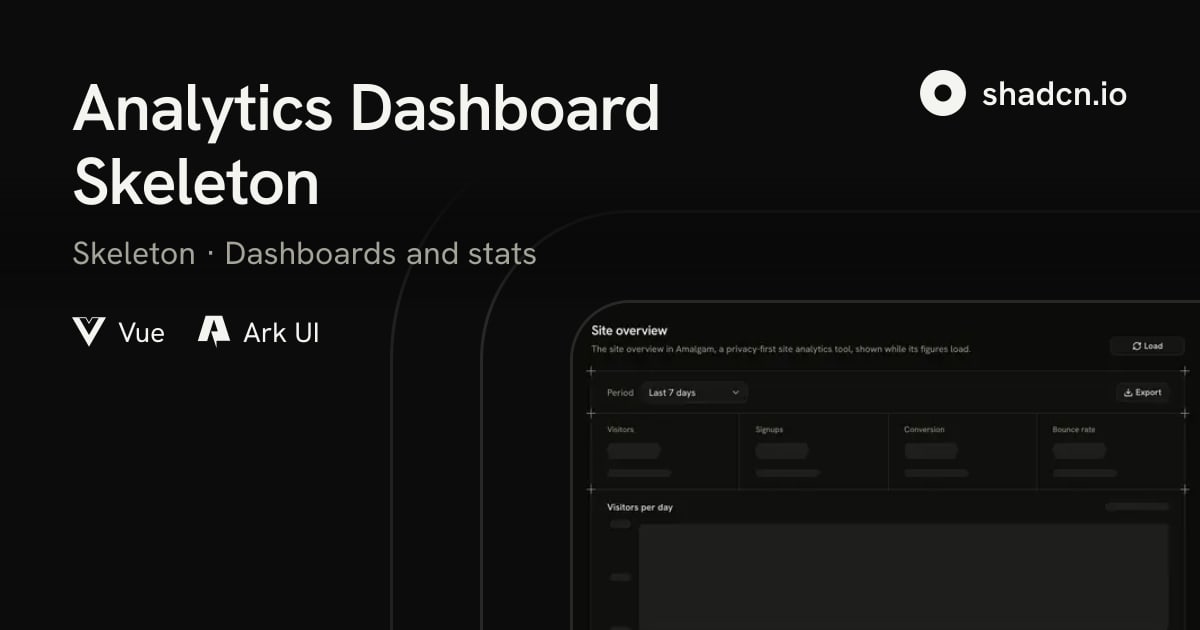Click the Period label
The image size is (1200, 630).
pos(620,393)
